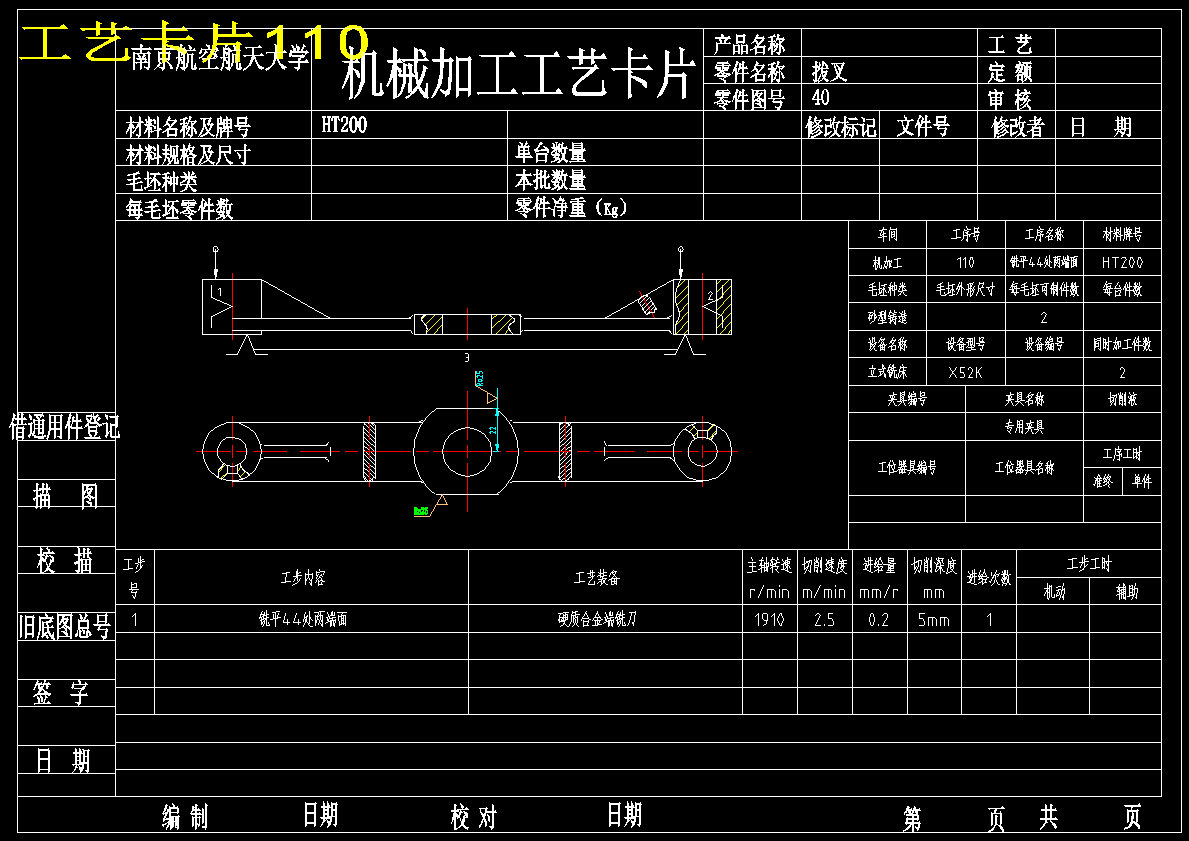Click the 零件名称 label
The width and height of the screenshot is (1189, 841).
pos(749,72)
